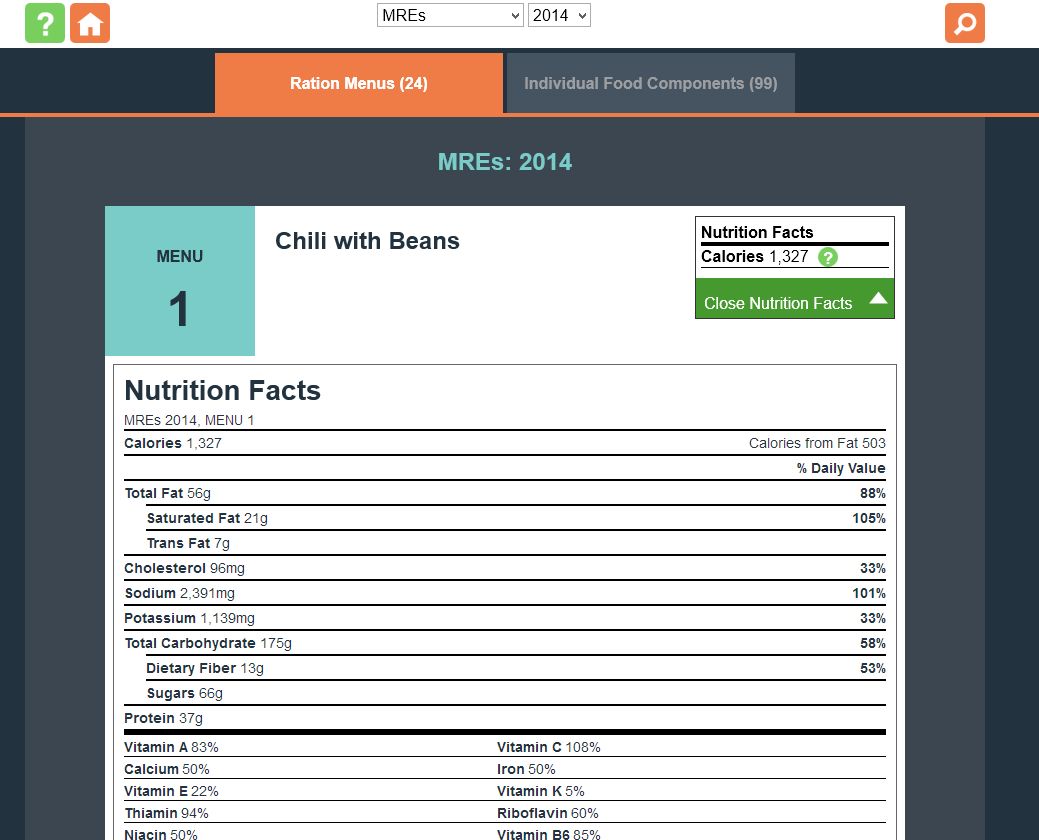This screenshot has height=840, width=1039.
Task: Switch to Individual Food Components tab
Action: click(x=650, y=83)
